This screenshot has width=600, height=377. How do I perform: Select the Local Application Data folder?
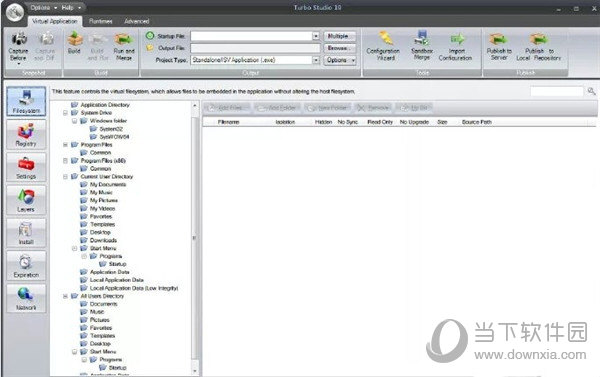coord(112,280)
